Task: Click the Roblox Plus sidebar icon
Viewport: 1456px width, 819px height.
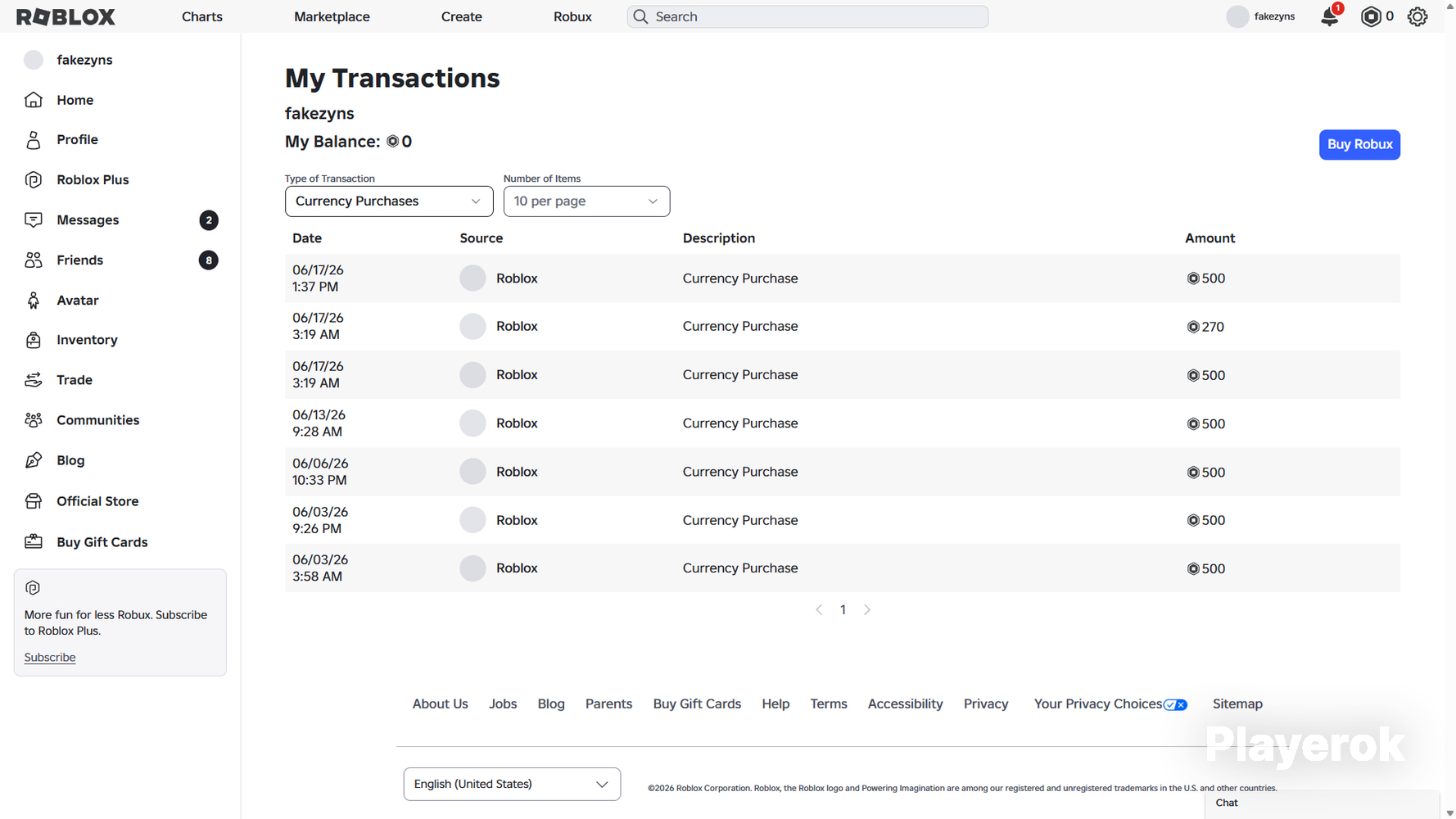Action: coord(34,180)
